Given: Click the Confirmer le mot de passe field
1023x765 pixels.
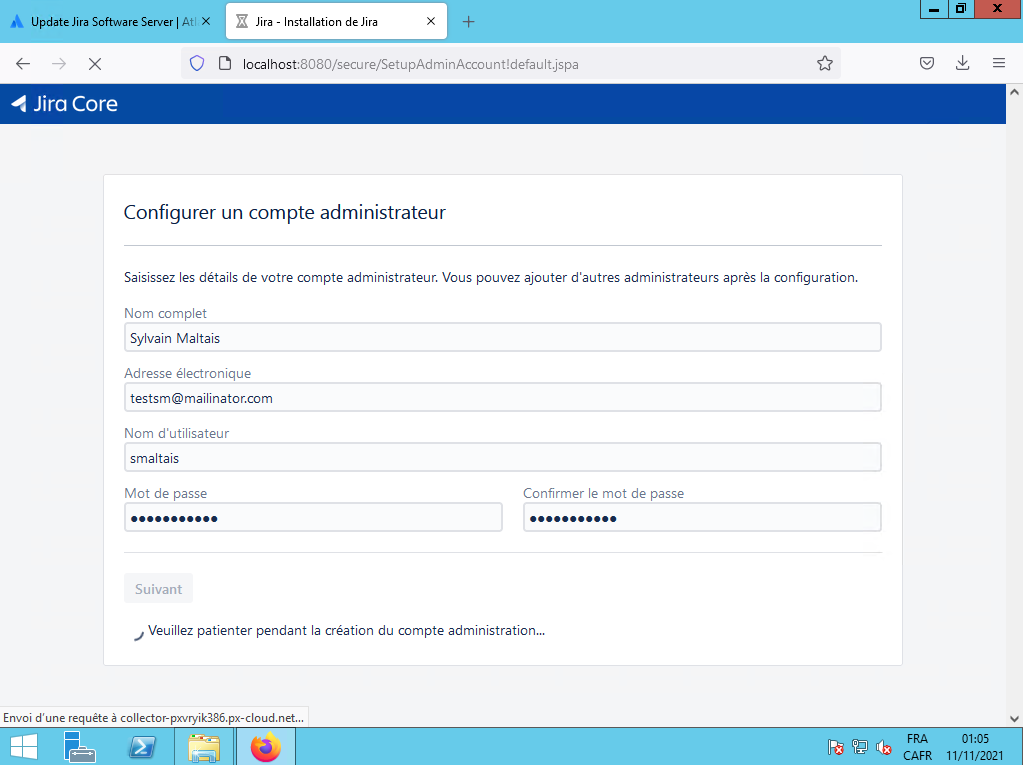Looking at the screenshot, I should click(x=701, y=517).
